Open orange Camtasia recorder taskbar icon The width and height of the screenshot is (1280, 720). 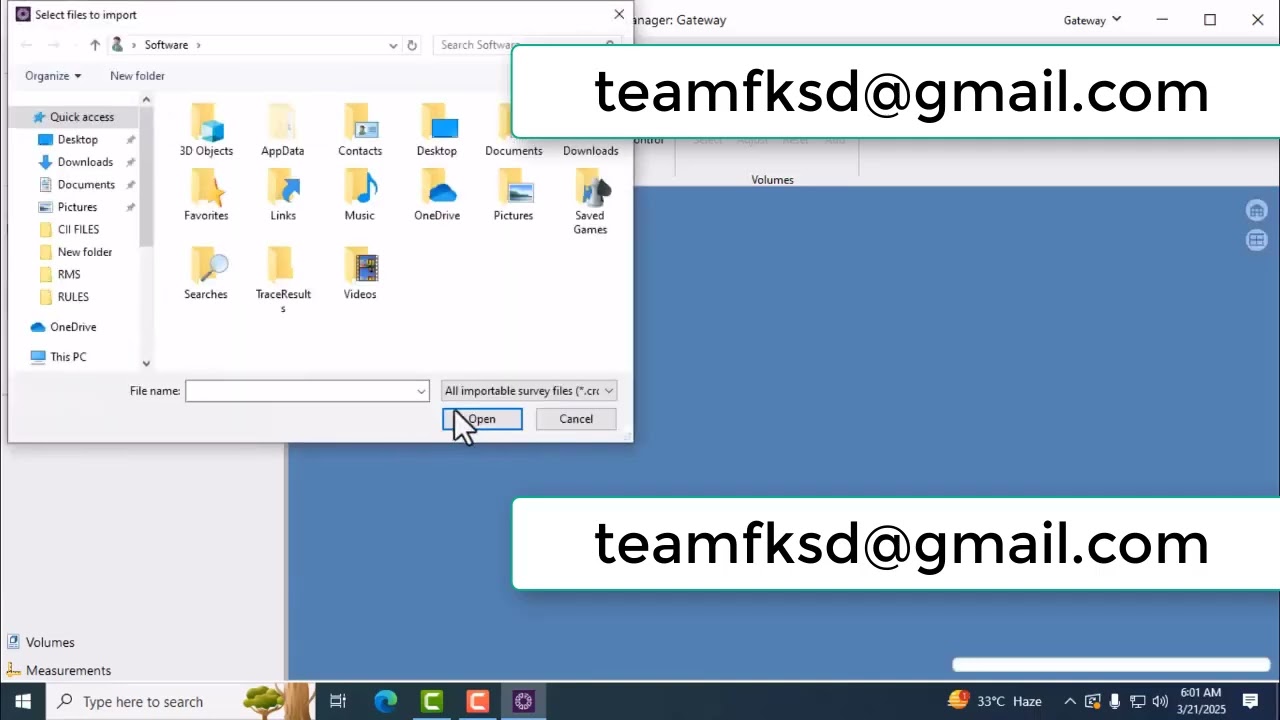(478, 701)
